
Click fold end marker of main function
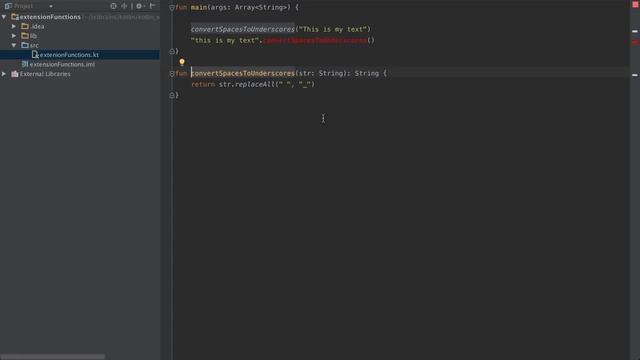172,51
